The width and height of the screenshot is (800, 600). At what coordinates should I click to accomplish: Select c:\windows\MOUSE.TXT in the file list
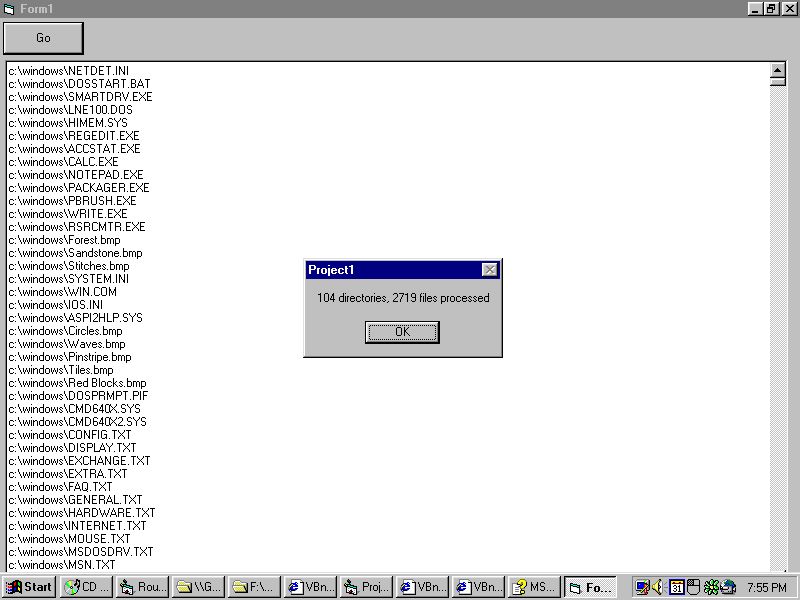(x=70, y=539)
